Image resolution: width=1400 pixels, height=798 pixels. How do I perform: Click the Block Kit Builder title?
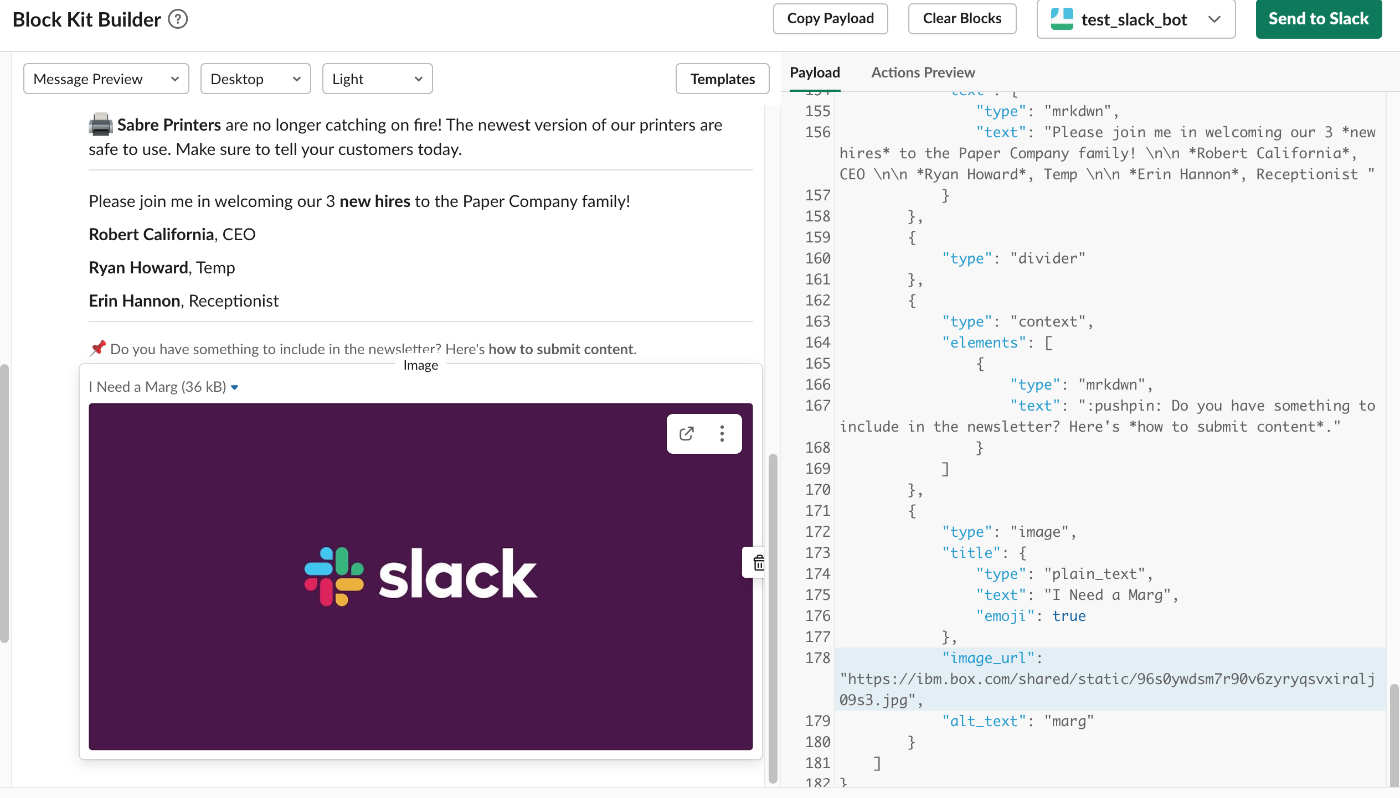coord(87,19)
